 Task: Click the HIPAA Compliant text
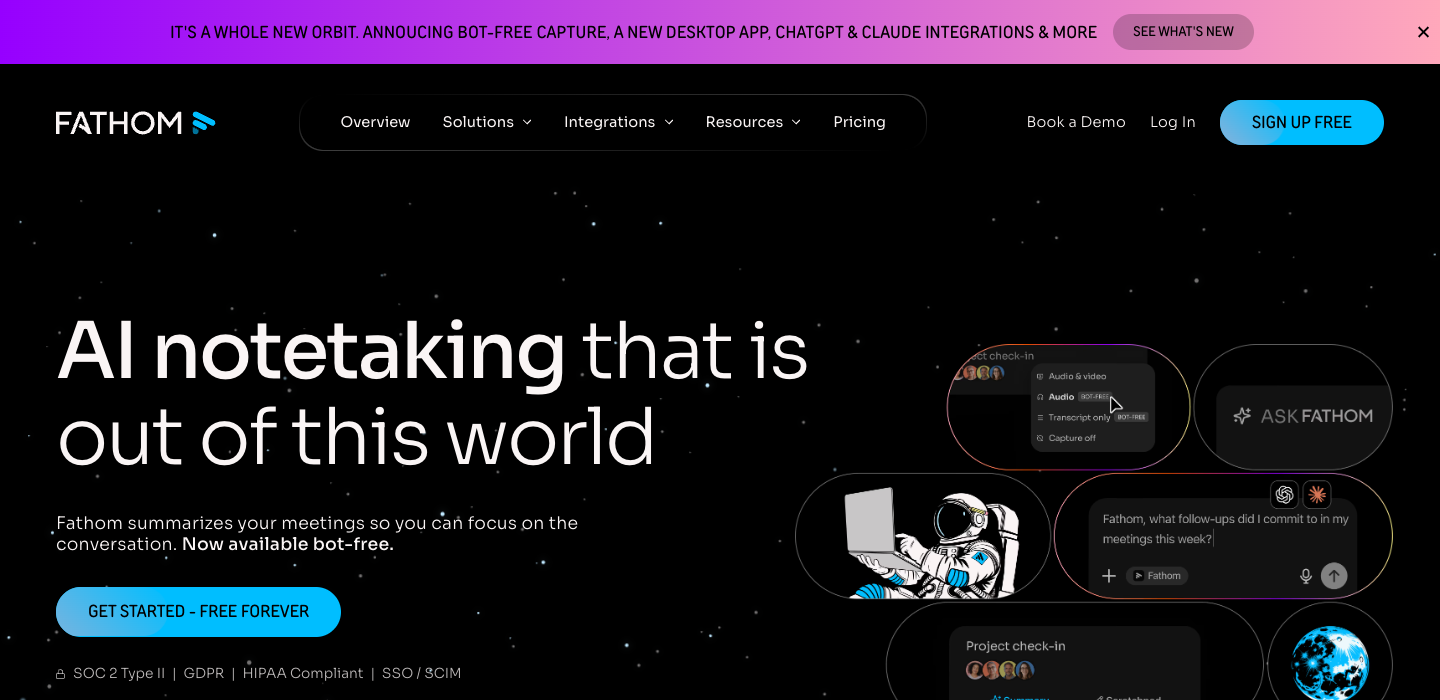pos(302,673)
